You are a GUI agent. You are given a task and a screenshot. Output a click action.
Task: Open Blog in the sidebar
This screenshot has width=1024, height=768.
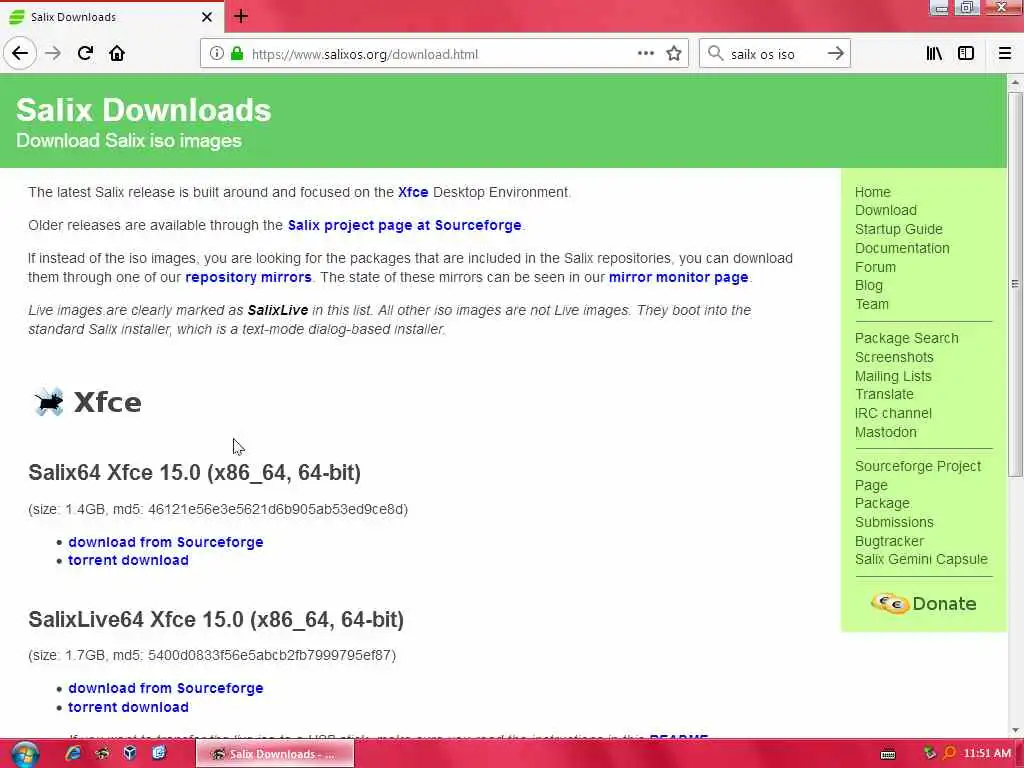point(869,285)
